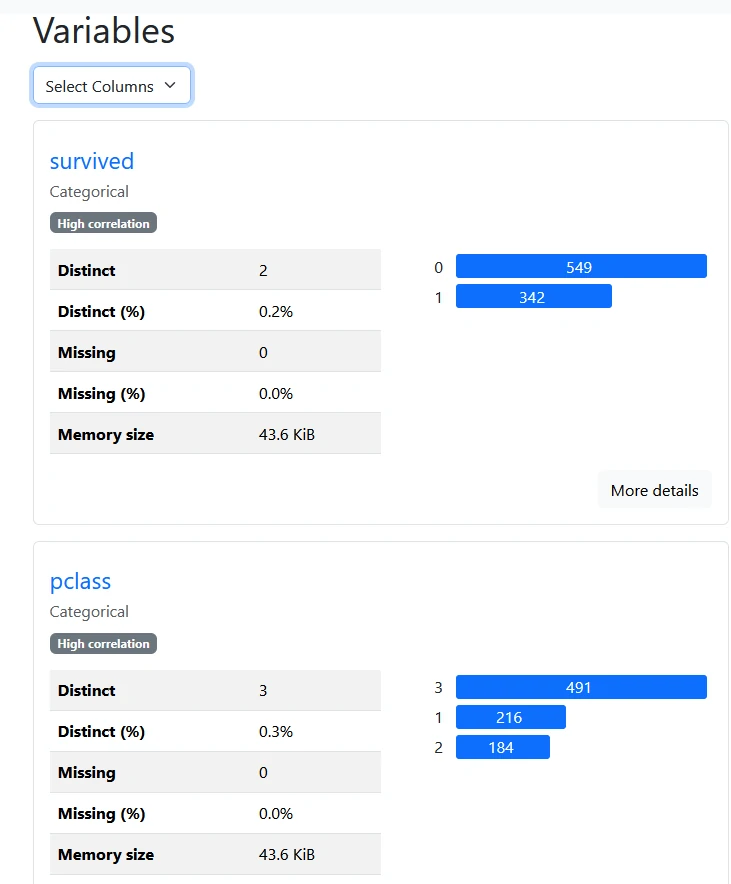Click More details for survived
The image size is (731, 884).
[x=654, y=490]
